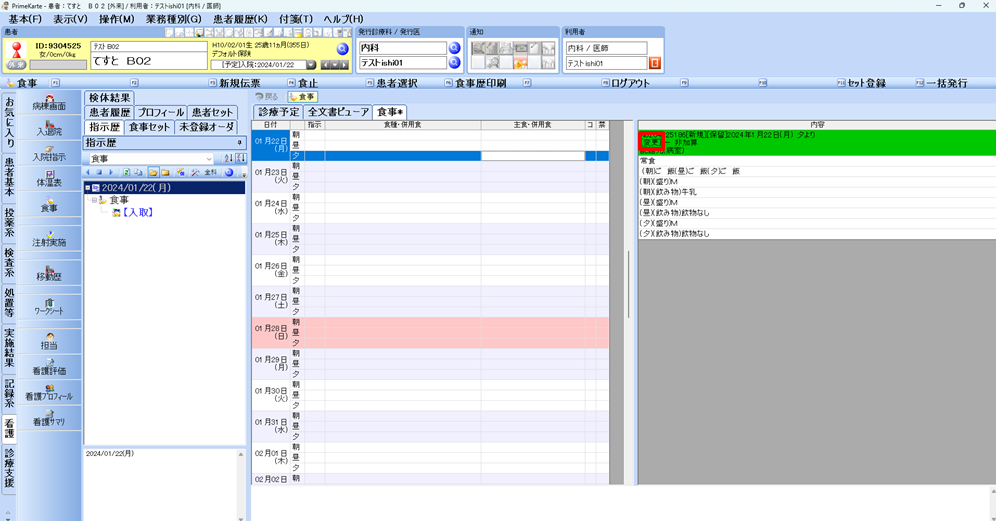The height and width of the screenshot is (521, 997).
Task: Select the (朝)(飲み物)牛乳 content row
Action: pos(816,191)
